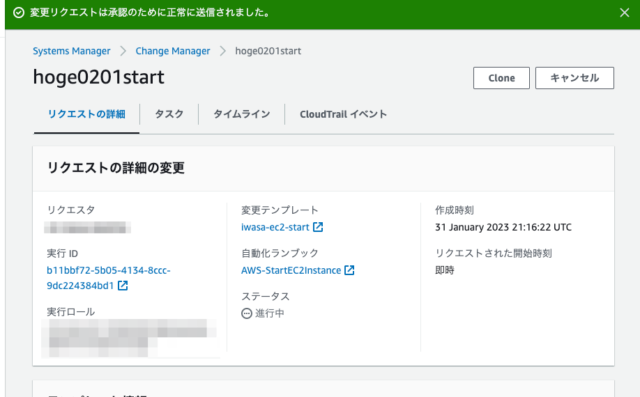Switch to CloudTrail イベント tab

point(343,114)
